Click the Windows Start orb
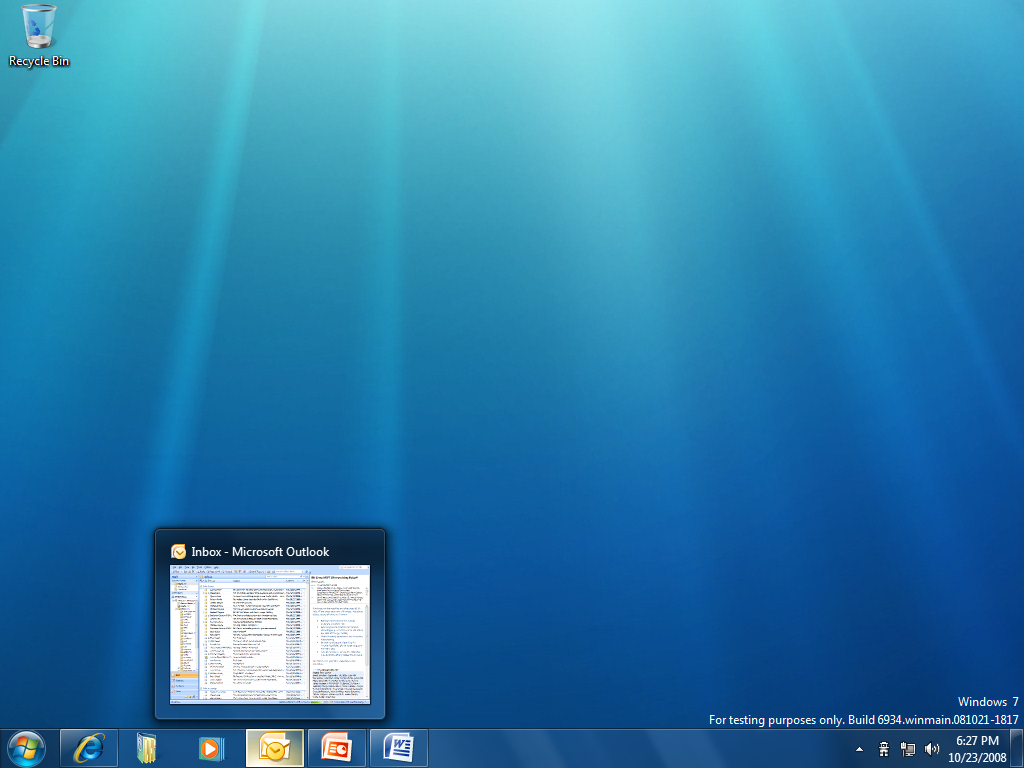 coord(26,747)
